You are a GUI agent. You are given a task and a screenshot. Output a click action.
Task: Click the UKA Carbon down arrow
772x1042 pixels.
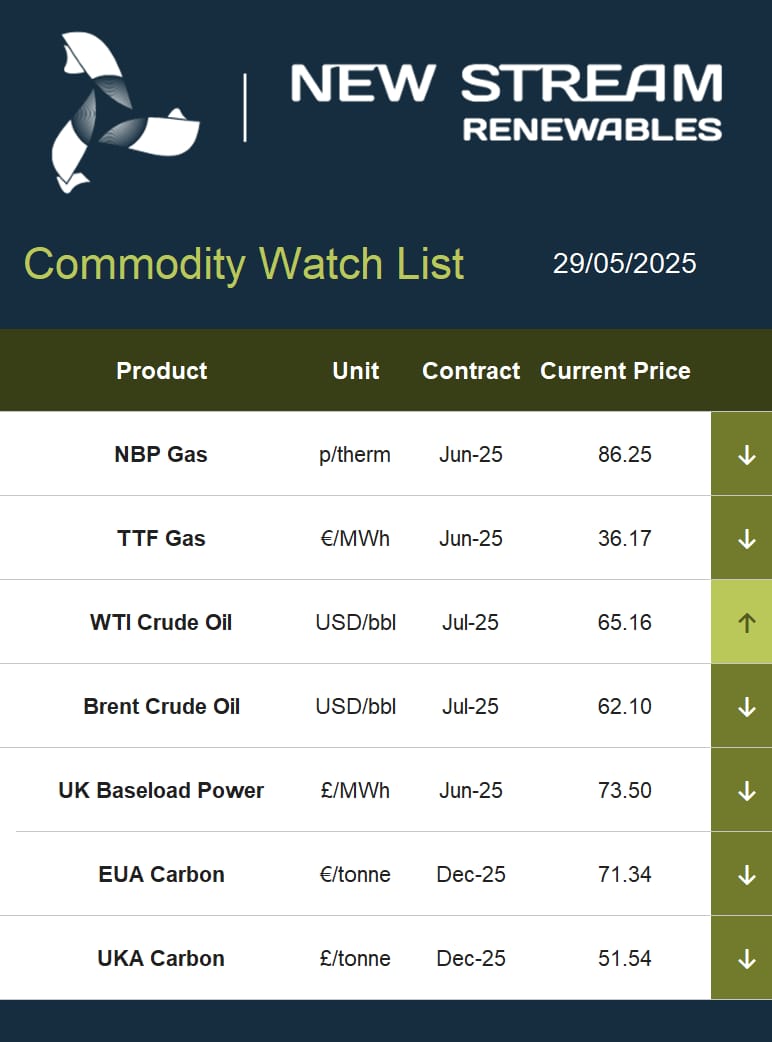(747, 958)
